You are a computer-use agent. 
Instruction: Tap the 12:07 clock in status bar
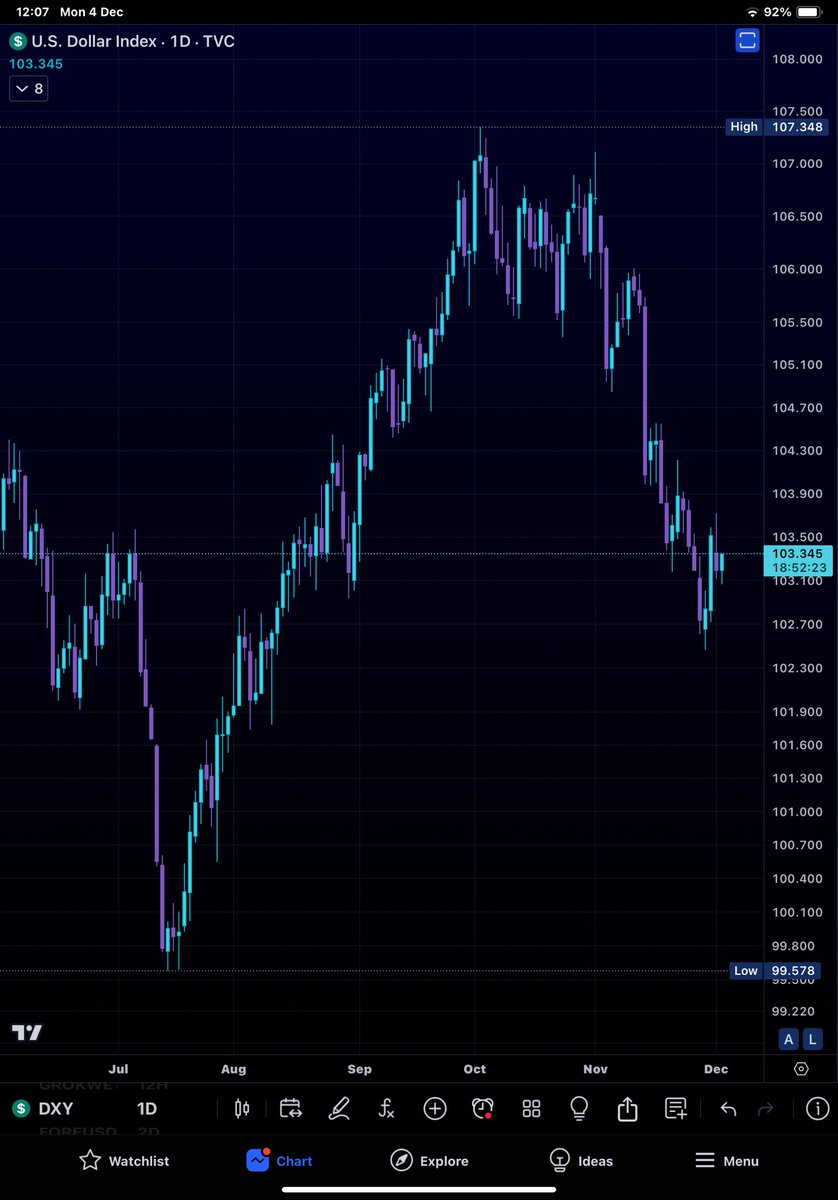(x=31, y=12)
